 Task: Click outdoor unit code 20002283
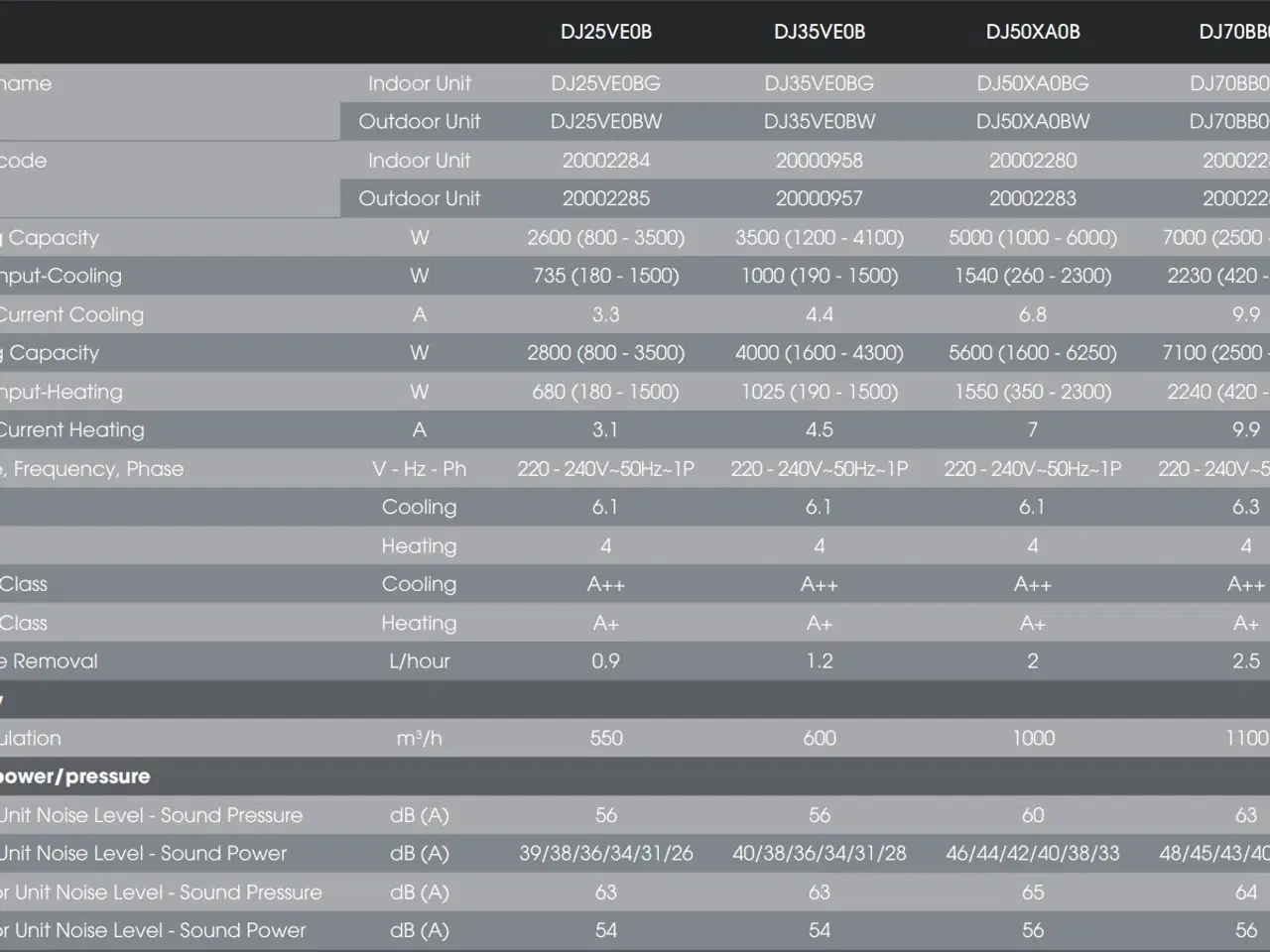coord(1033,199)
